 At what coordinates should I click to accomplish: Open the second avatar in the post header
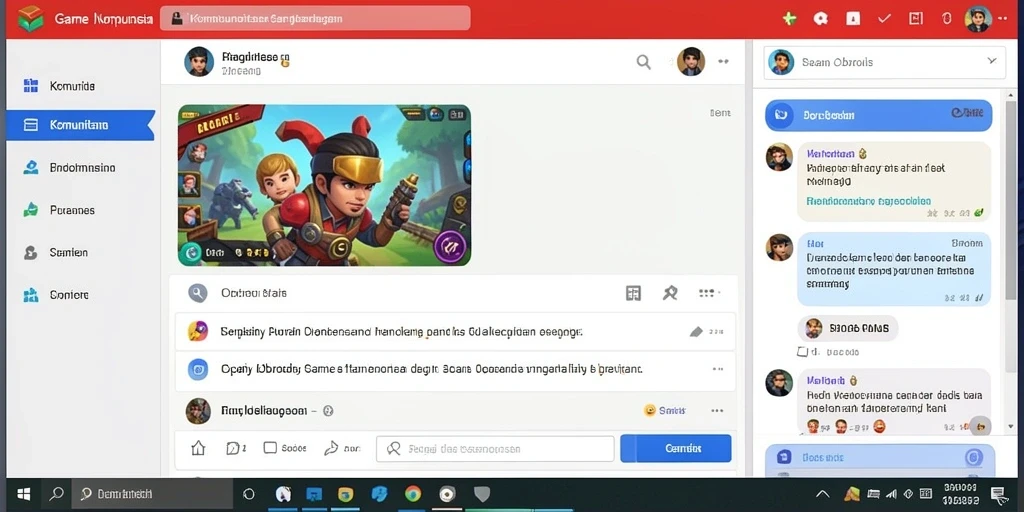point(690,61)
